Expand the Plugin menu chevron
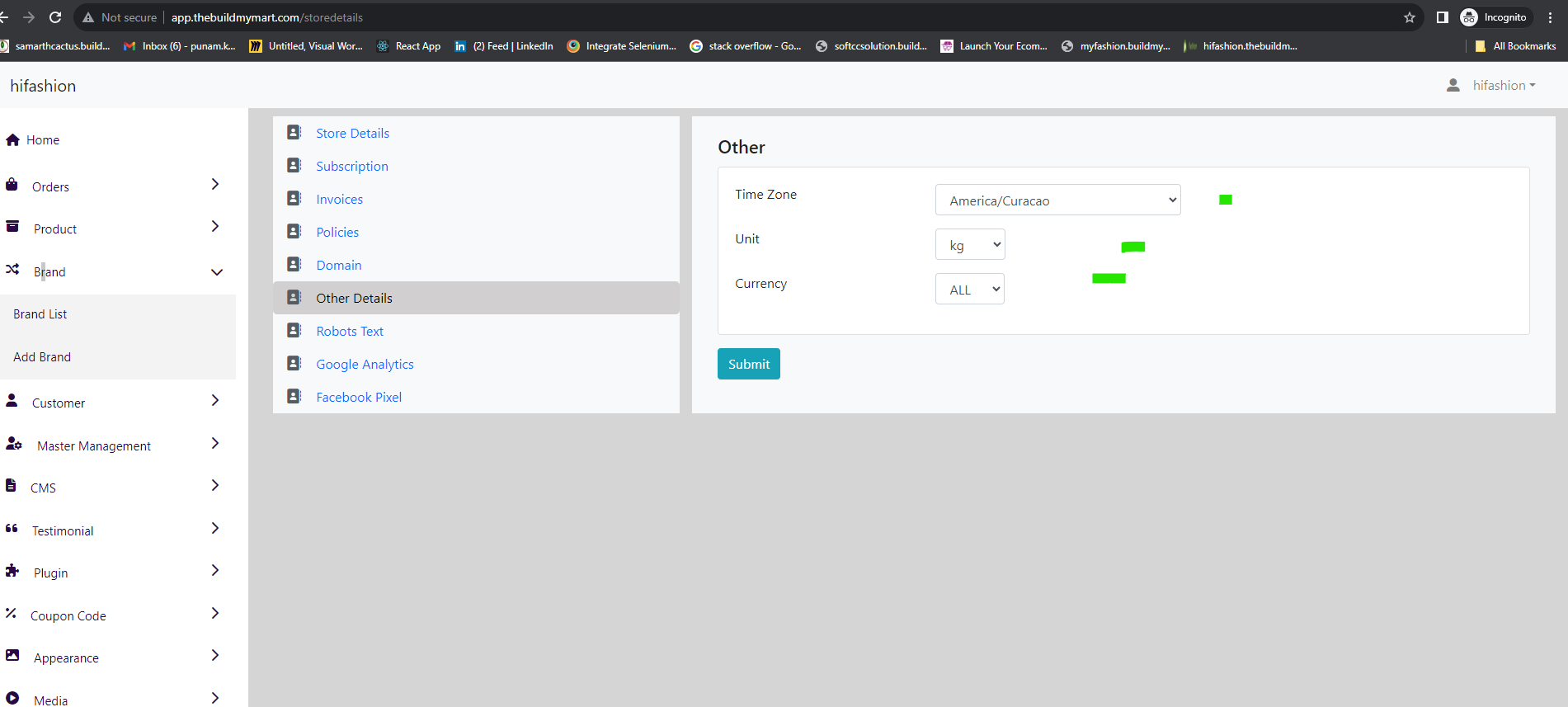 tap(215, 570)
